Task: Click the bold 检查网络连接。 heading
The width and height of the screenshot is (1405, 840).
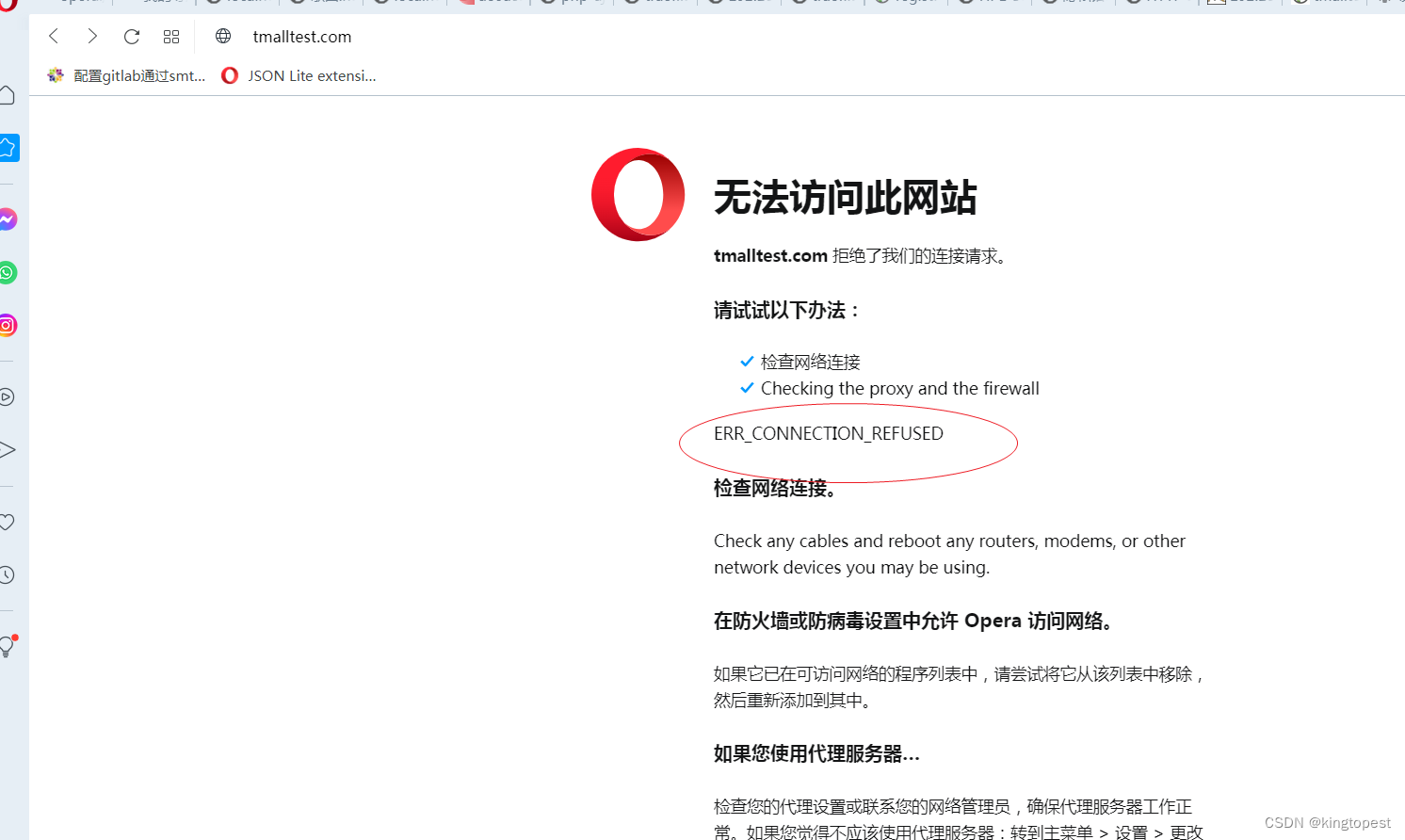Action: click(775, 488)
